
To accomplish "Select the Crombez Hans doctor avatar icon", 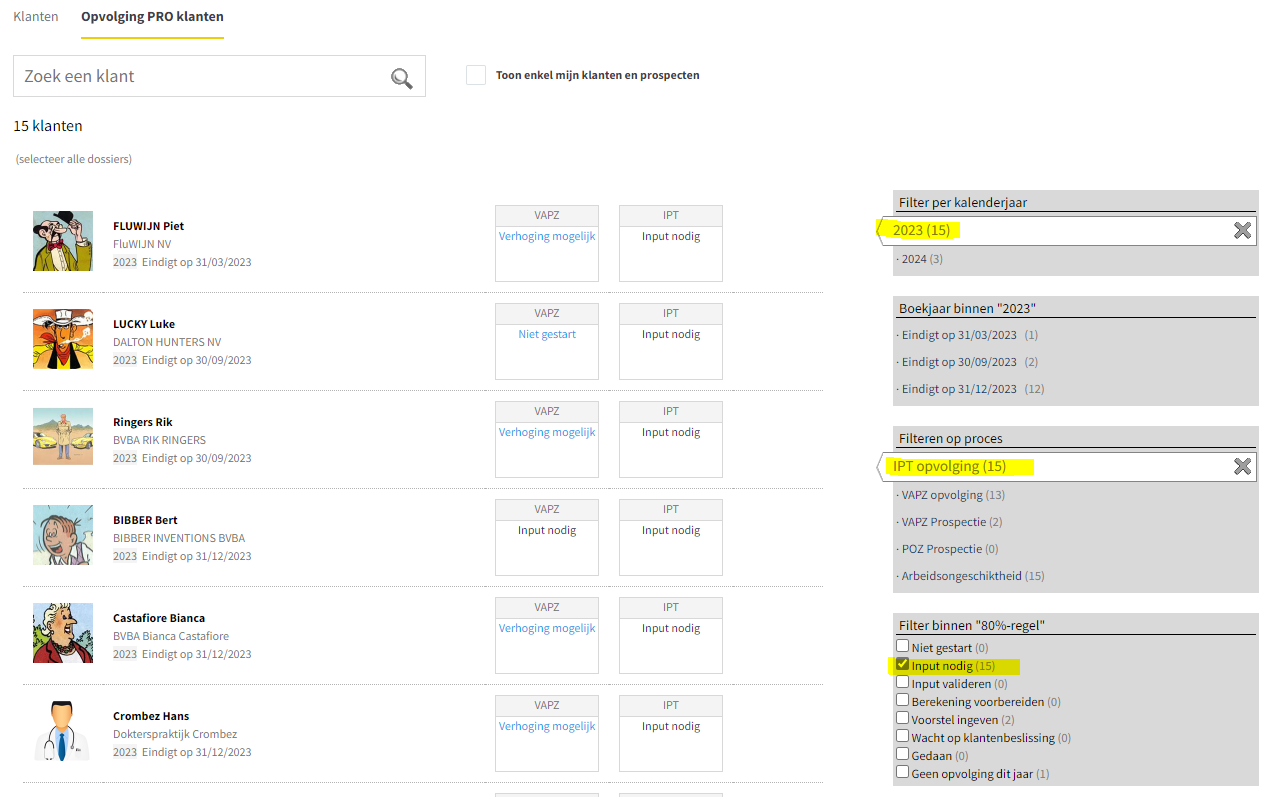I will (x=62, y=731).
